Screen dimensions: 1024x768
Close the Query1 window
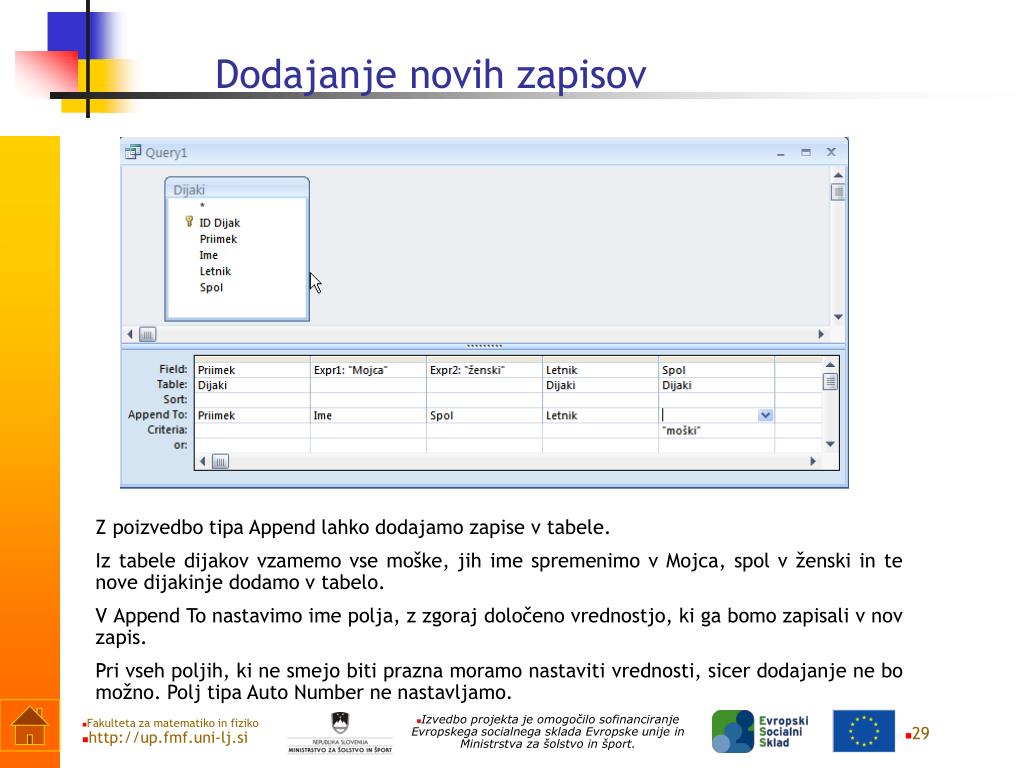831,152
